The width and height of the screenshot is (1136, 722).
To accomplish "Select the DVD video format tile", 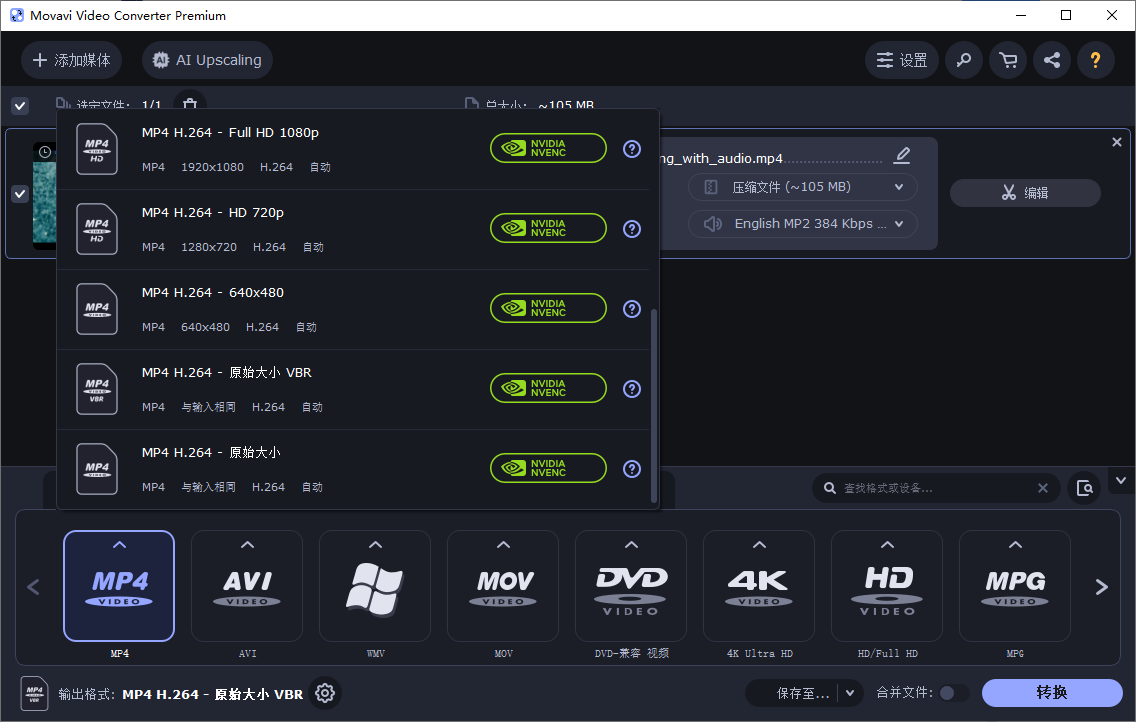I will pyautogui.click(x=631, y=586).
